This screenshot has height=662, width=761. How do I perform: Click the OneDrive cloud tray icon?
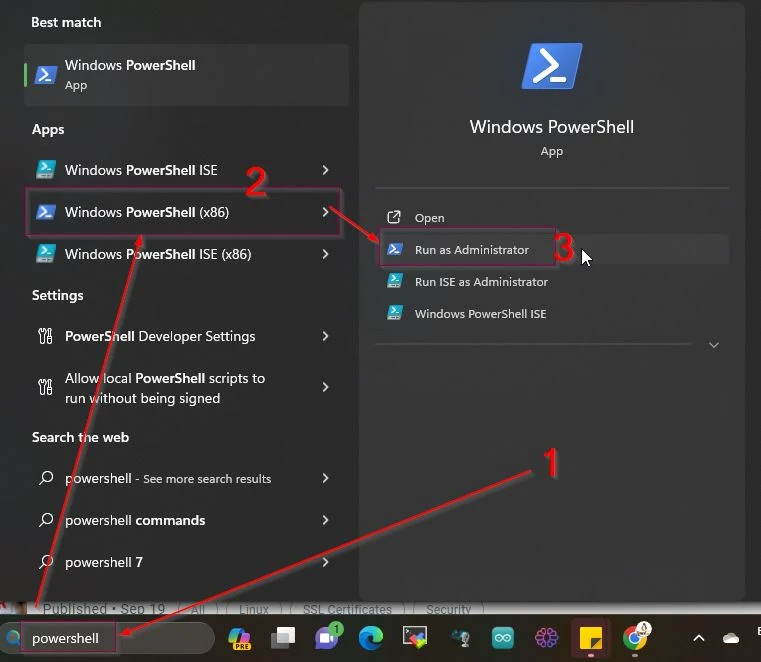click(730, 638)
